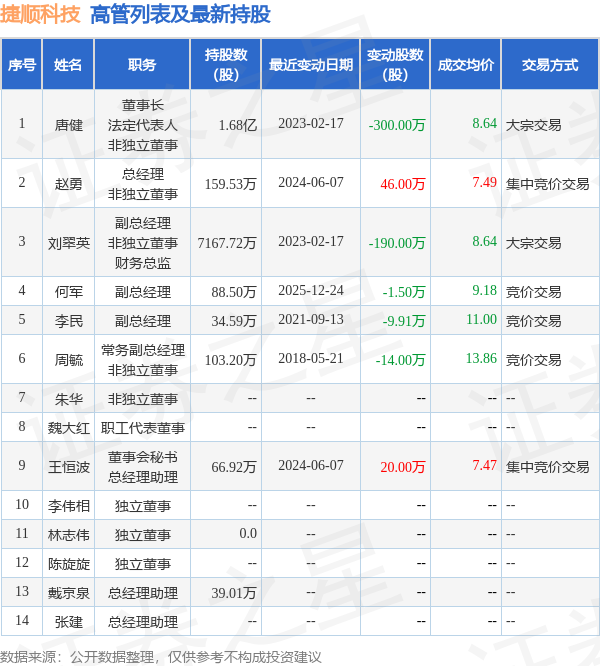Click 竞价交易 in 何军's row

click(x=533, y=292)
